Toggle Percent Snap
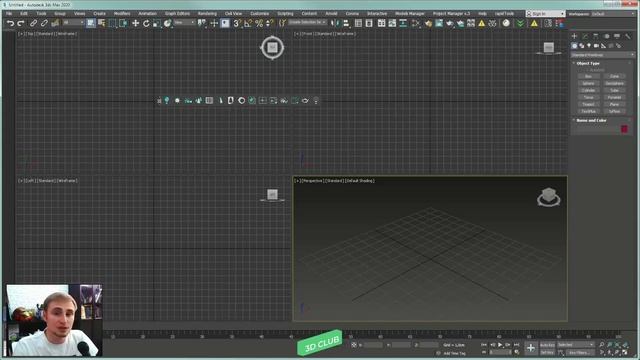Viewport: 640px width, 360px height. (259, 23)
